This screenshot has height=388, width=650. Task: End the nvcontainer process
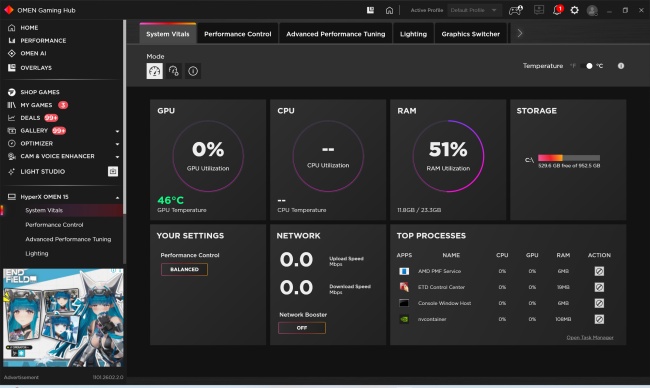click(x=599, y=319)
